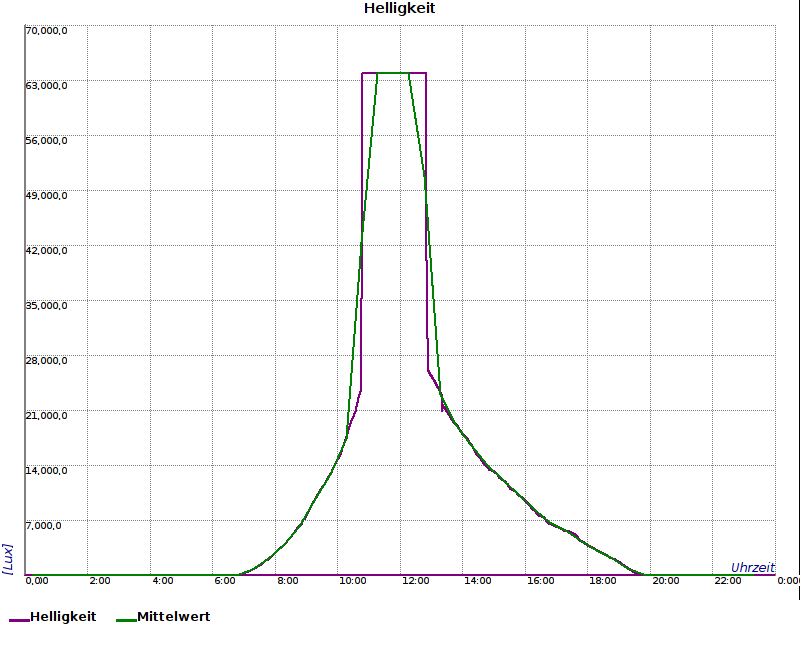Click the '[Lux]' y-axis unit label
Viewport: 800px width, 650px height.
[7, 559]
